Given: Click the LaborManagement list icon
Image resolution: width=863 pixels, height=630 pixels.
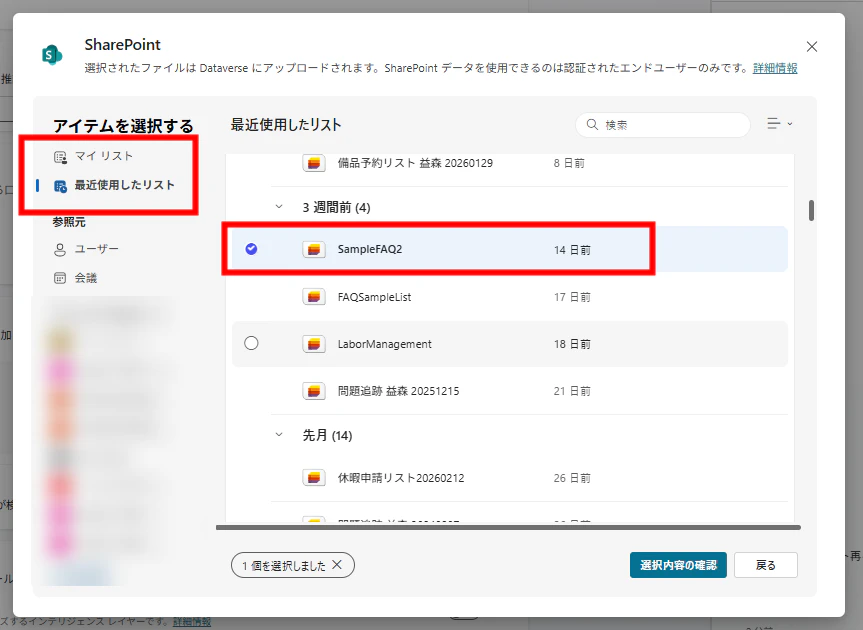Looking at the screenshot, I should click(x=314, y=344).
